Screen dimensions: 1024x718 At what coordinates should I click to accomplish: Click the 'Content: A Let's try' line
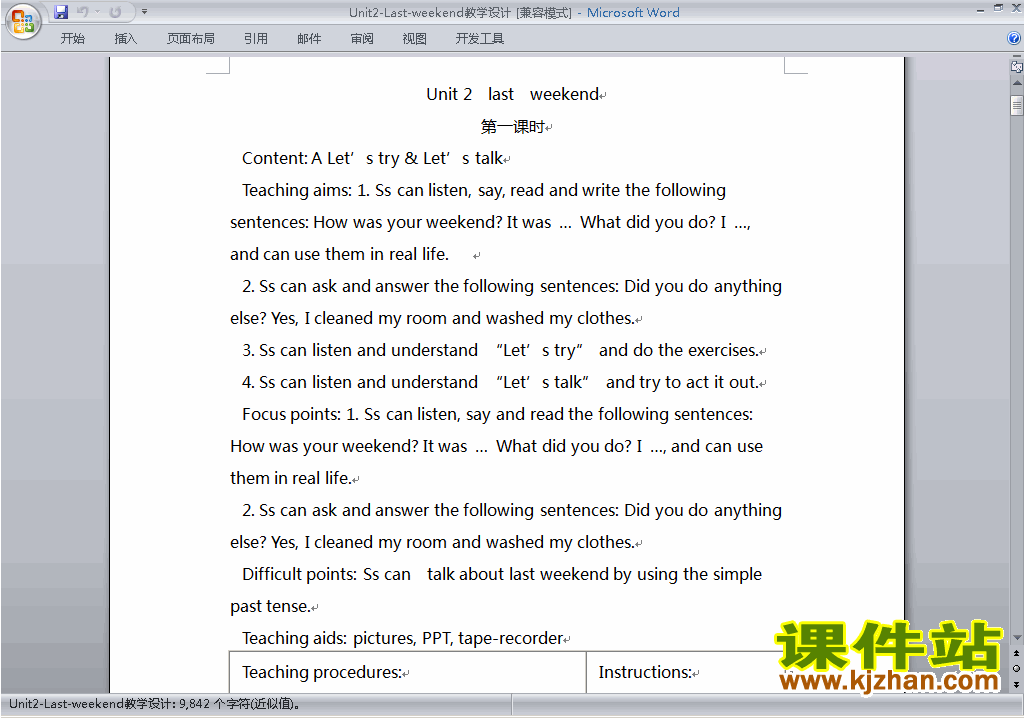point(372,158)
